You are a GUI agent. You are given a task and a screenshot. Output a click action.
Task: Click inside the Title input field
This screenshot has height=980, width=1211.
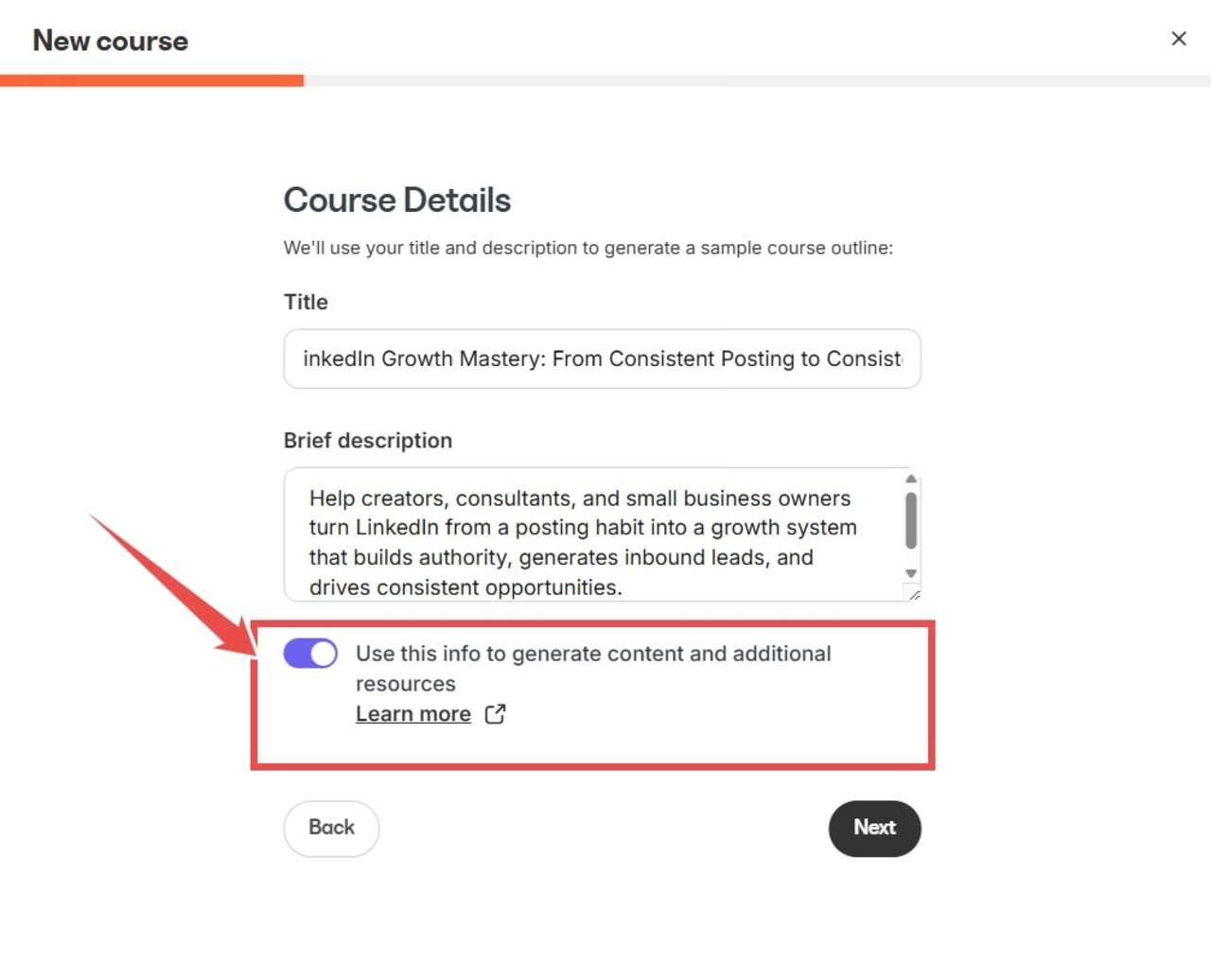click(602, 359)
